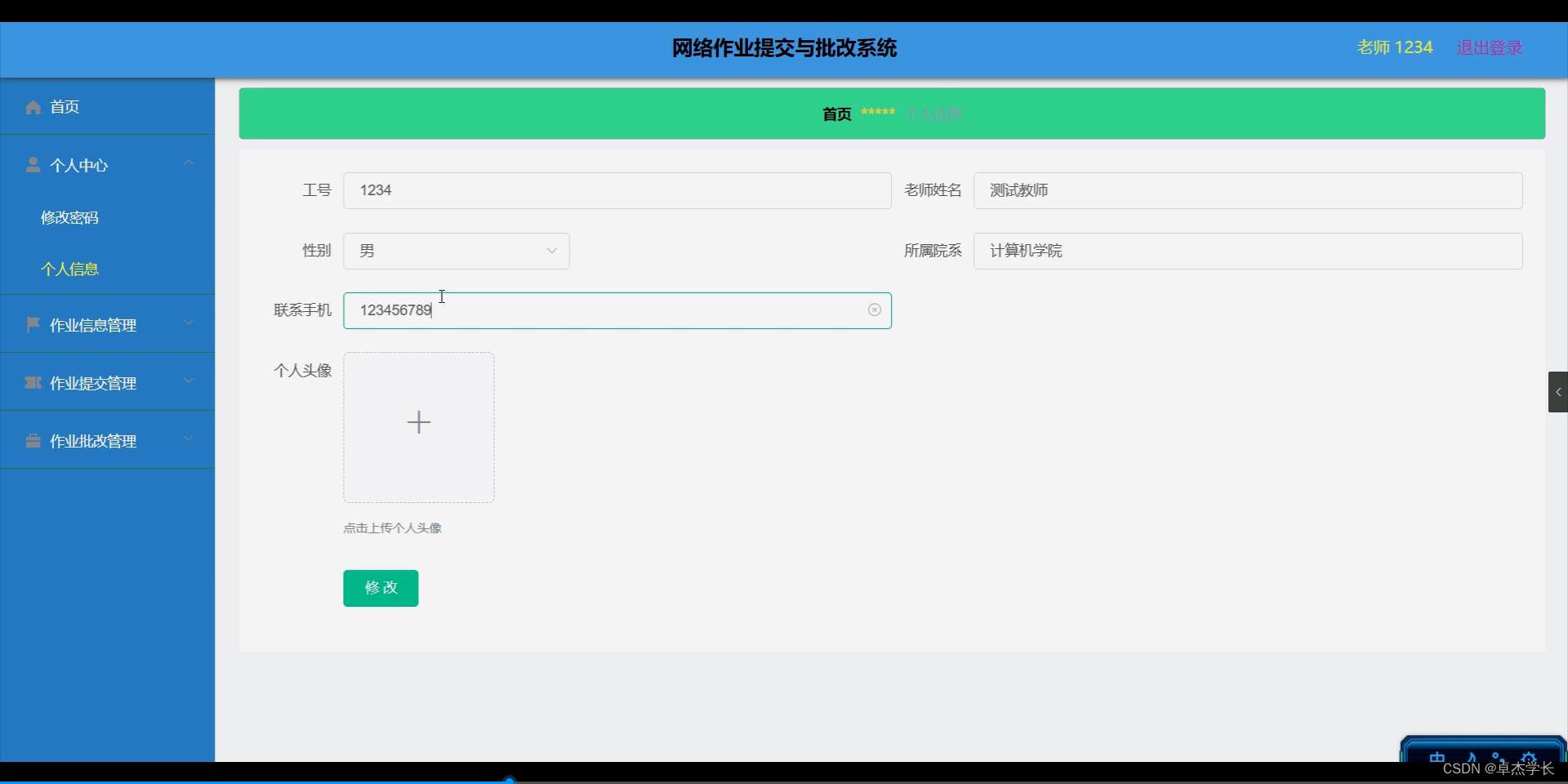
Task: Collapse the side panel via right-edge arrow
Action: click(1559, 392)
